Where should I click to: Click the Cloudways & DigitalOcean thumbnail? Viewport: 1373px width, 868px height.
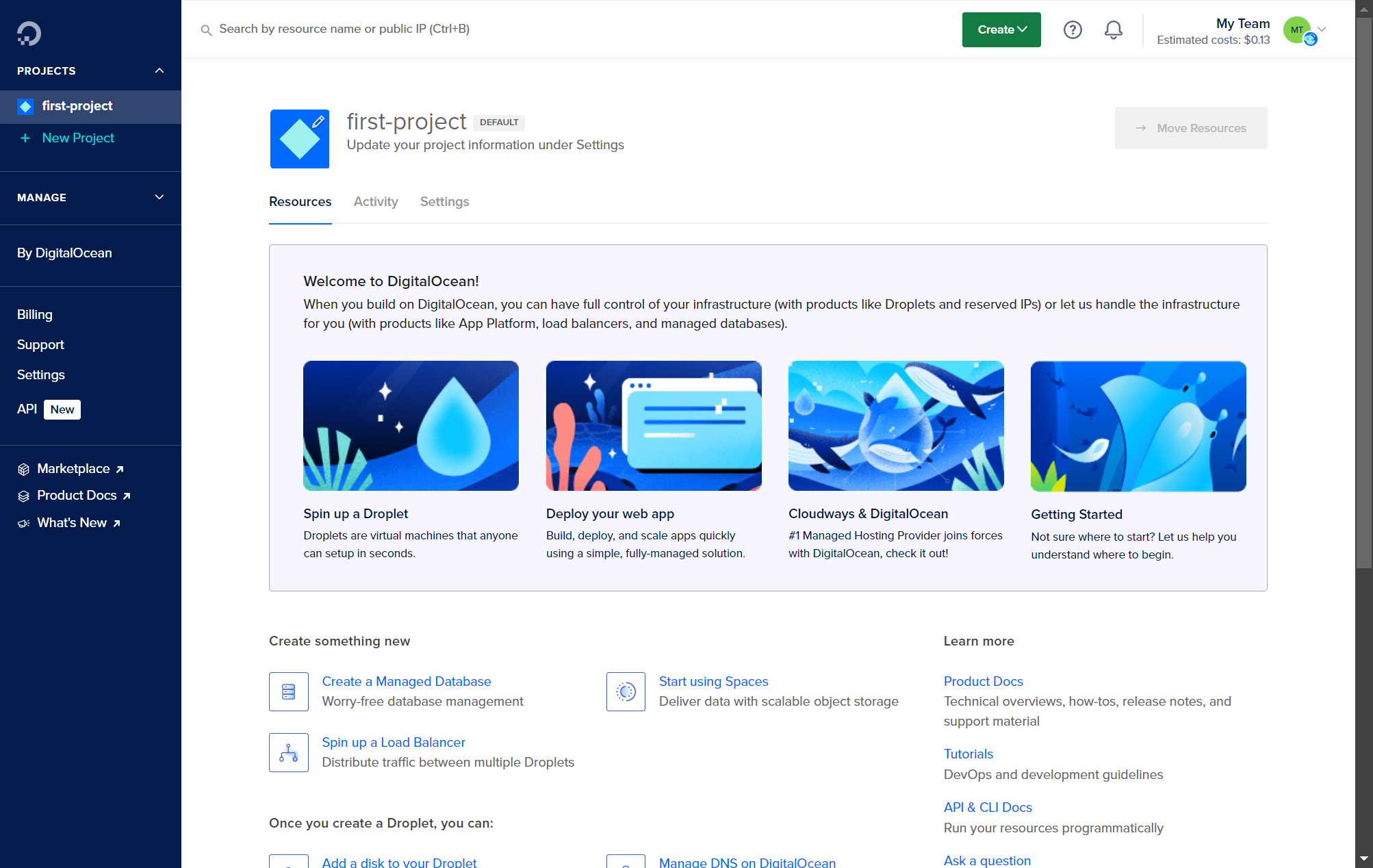896,426
